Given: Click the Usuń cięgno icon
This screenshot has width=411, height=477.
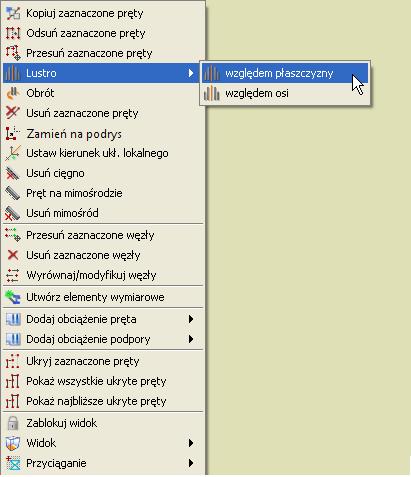Looking at the screenshot, I should tap(13, 173).
